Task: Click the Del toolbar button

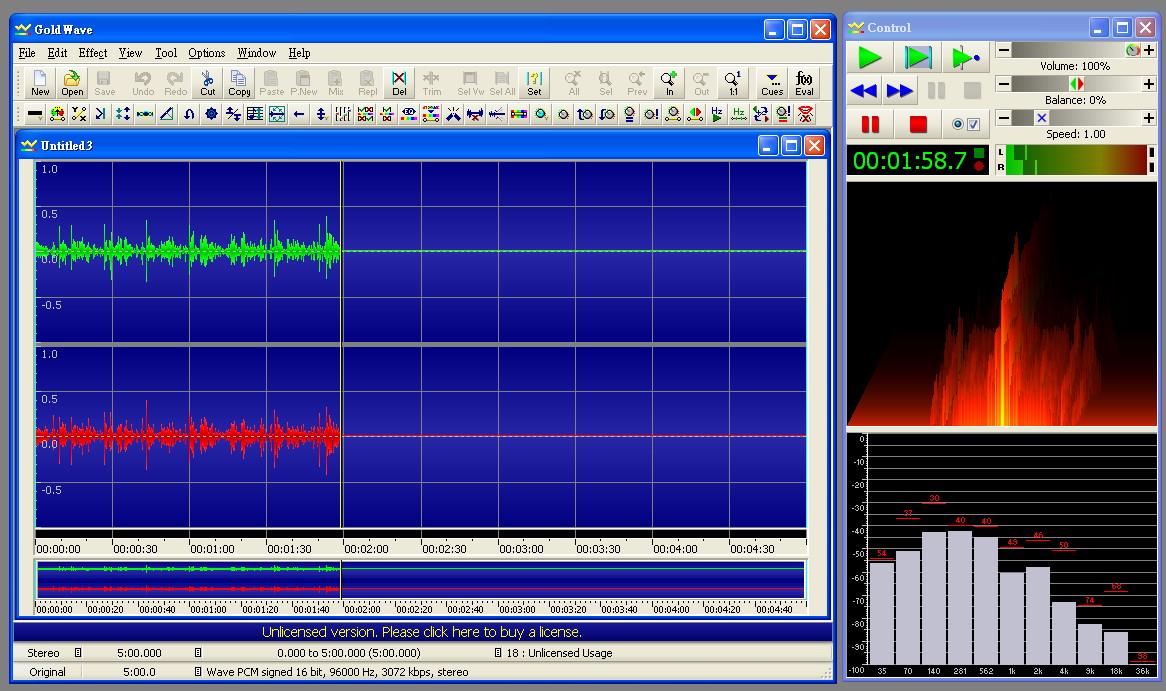Action: [399, 83]
